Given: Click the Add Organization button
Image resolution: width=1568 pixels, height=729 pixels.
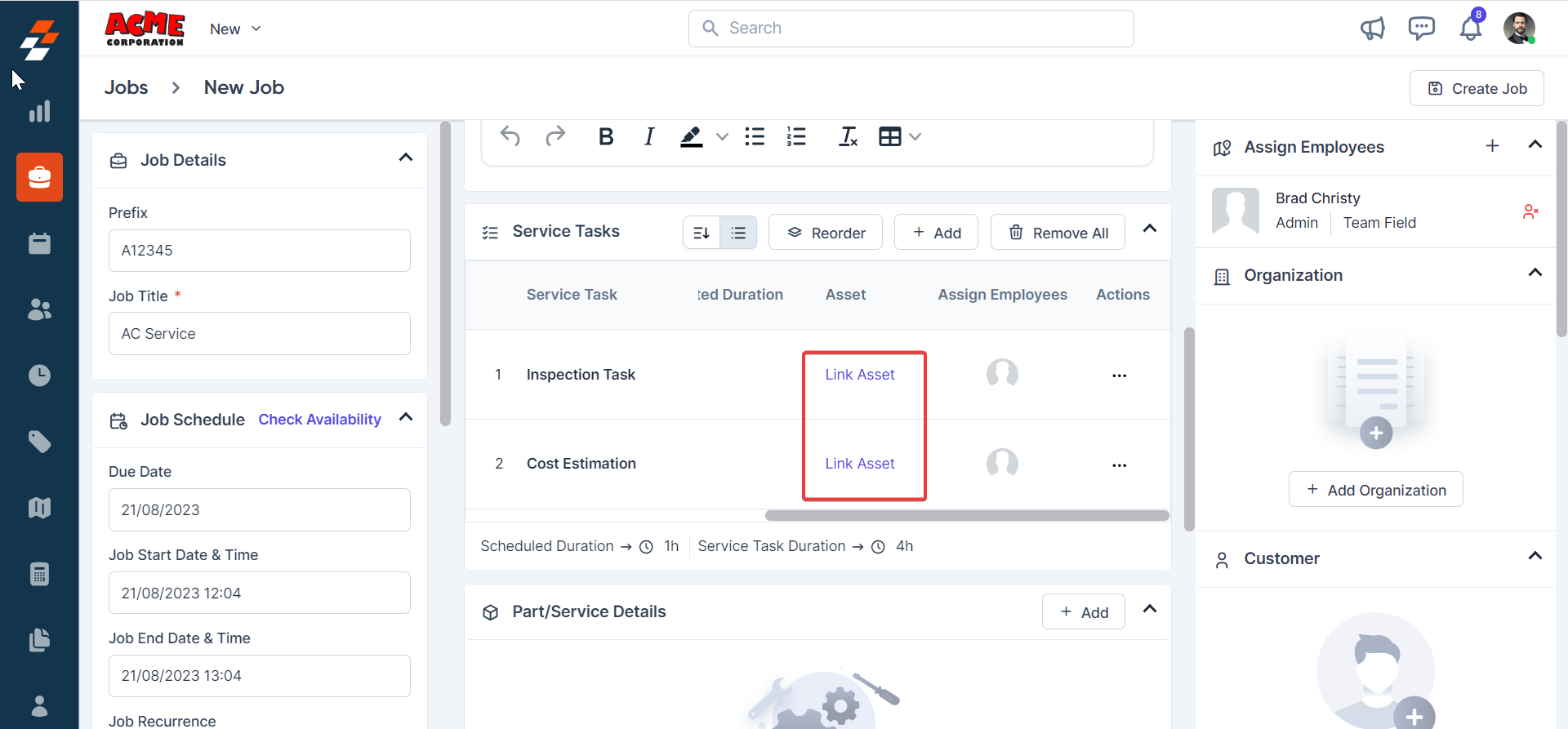Looking at the screenshot, I should tap(1376, 490).
